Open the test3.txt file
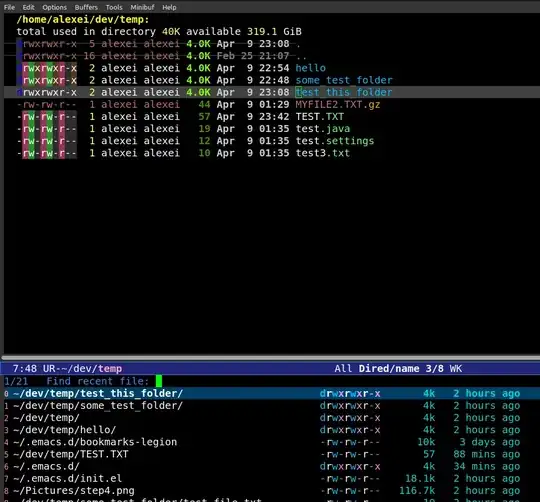 point(323,153)
